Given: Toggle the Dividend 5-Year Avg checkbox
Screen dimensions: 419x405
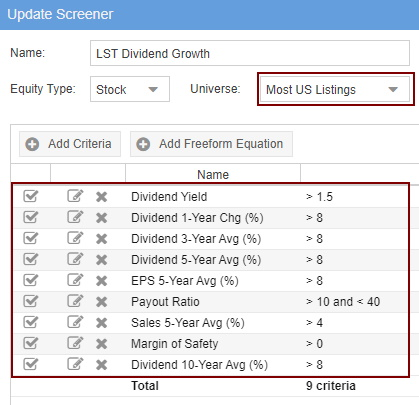Looking at the screenshot, I should click(x=31, y=259).
